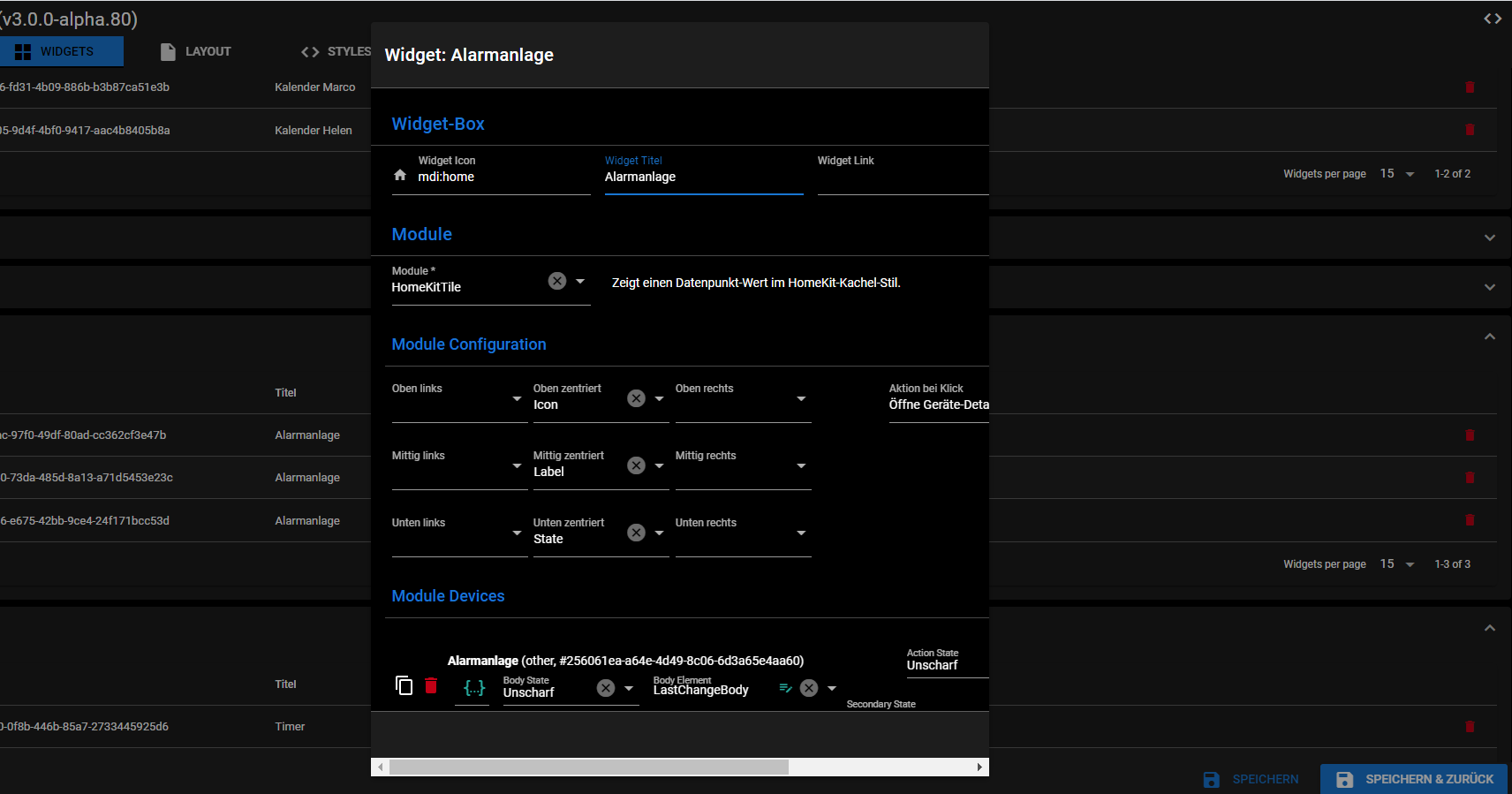Expand the first collapsed background panel
Image resolution: width=1512 pixels, height=794 pixels.
coord(1490,238)
